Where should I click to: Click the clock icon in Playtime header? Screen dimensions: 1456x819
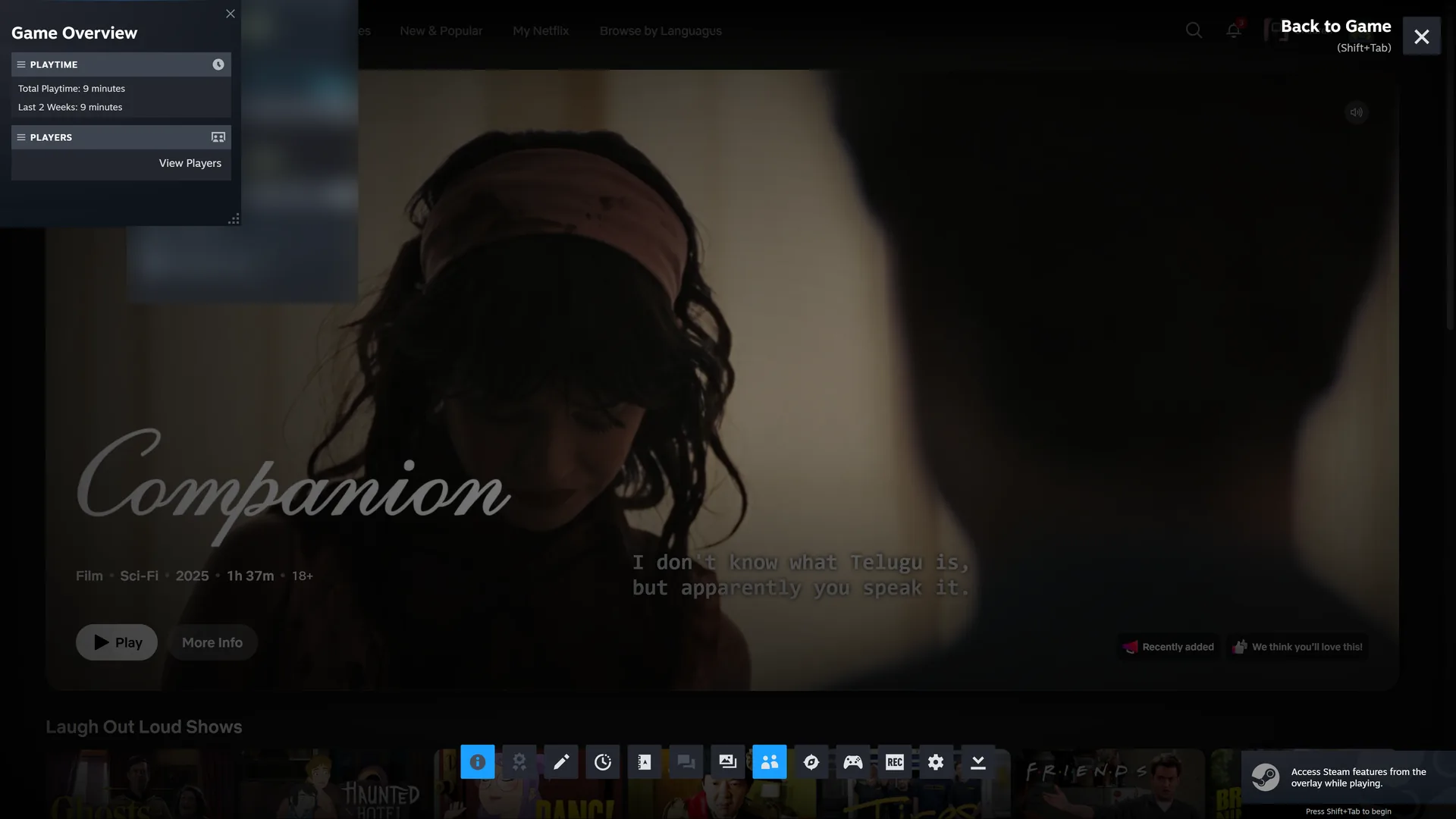(x=218, y=64)
